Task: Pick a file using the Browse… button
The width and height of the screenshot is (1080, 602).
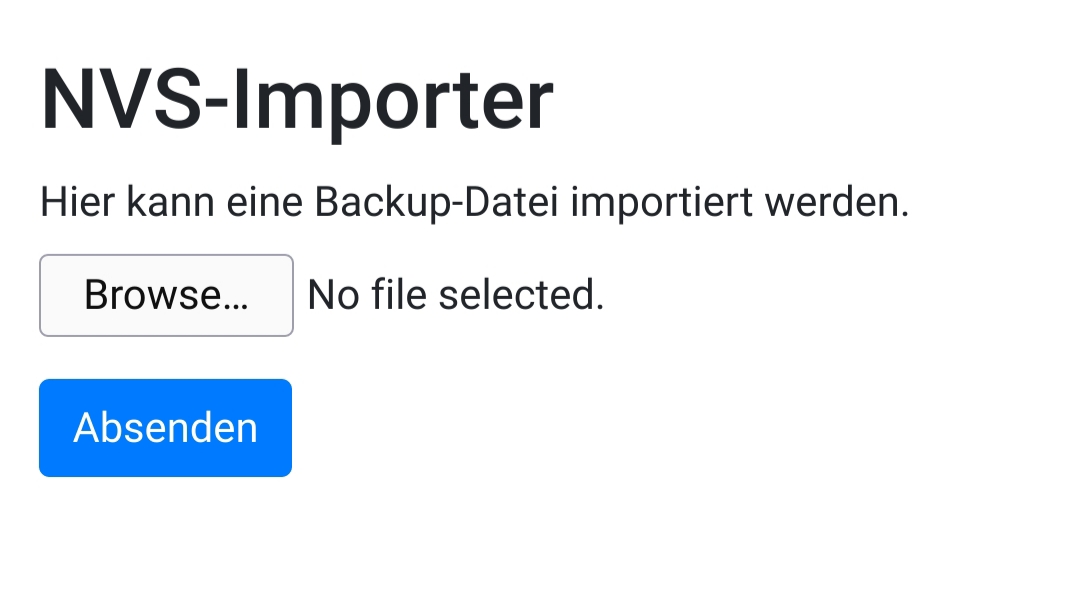Action: point(166,295)
